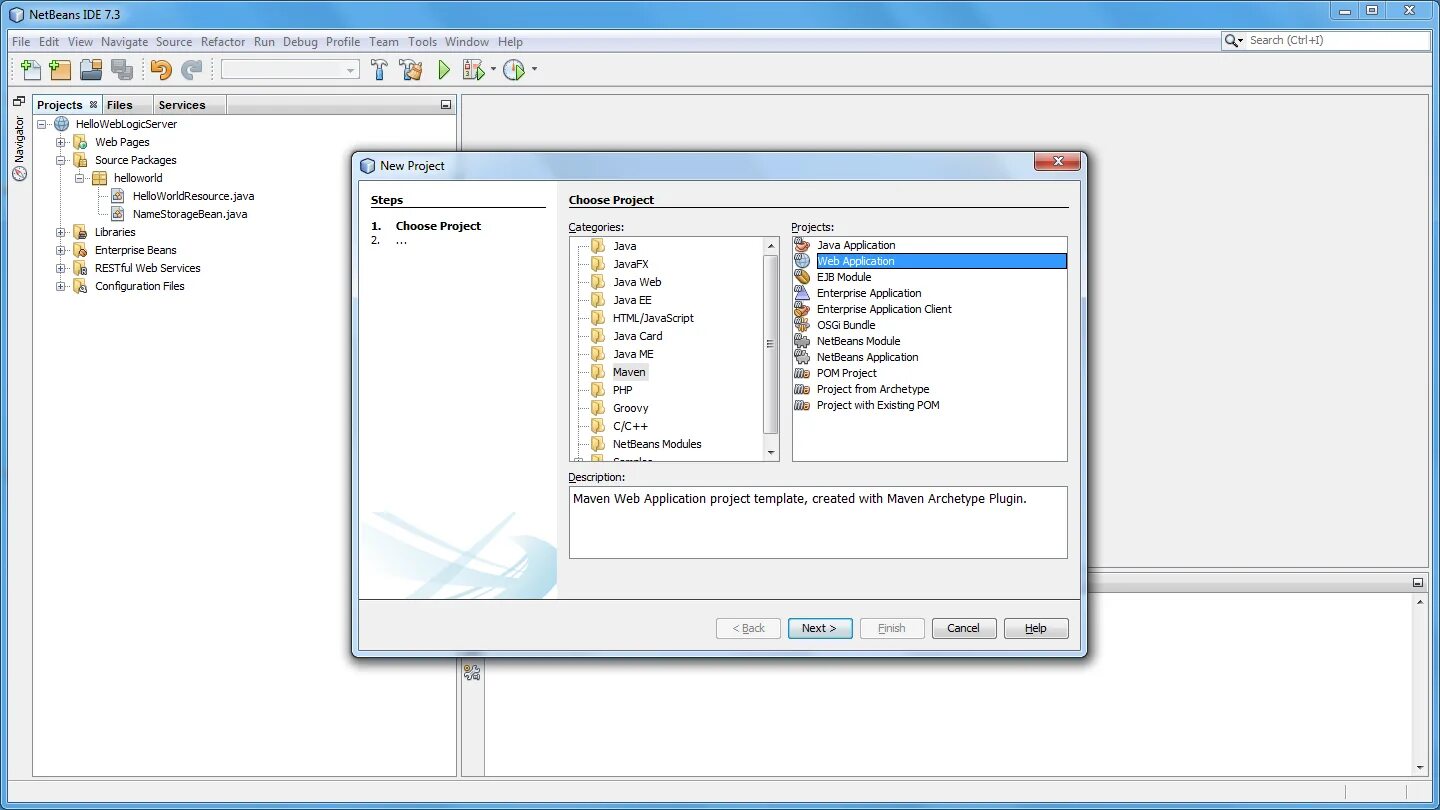Click restore window group icon above Navigator
The height and width of the screenshot is (810, 1440).
[19, 101]
